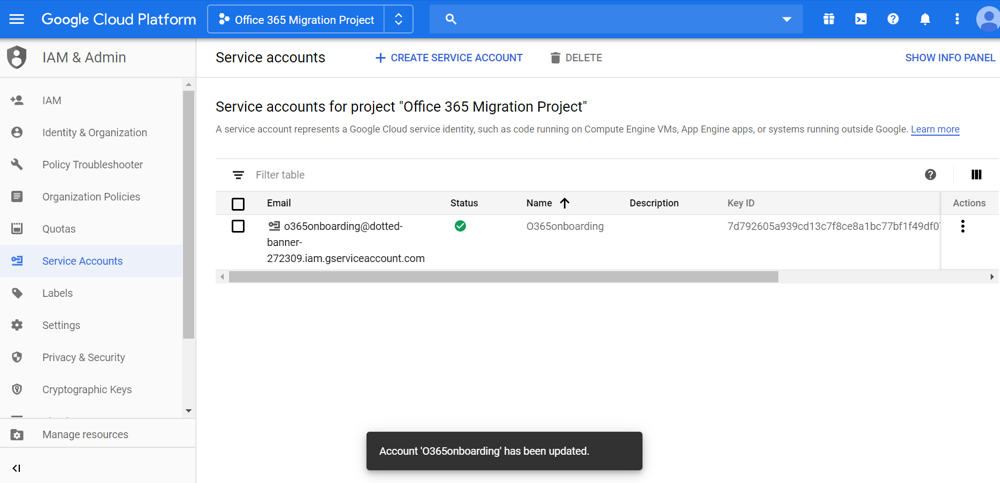Click Create Service Account button
The width and height of the screenshot is (1000, 483).
[x=449, y=58]
